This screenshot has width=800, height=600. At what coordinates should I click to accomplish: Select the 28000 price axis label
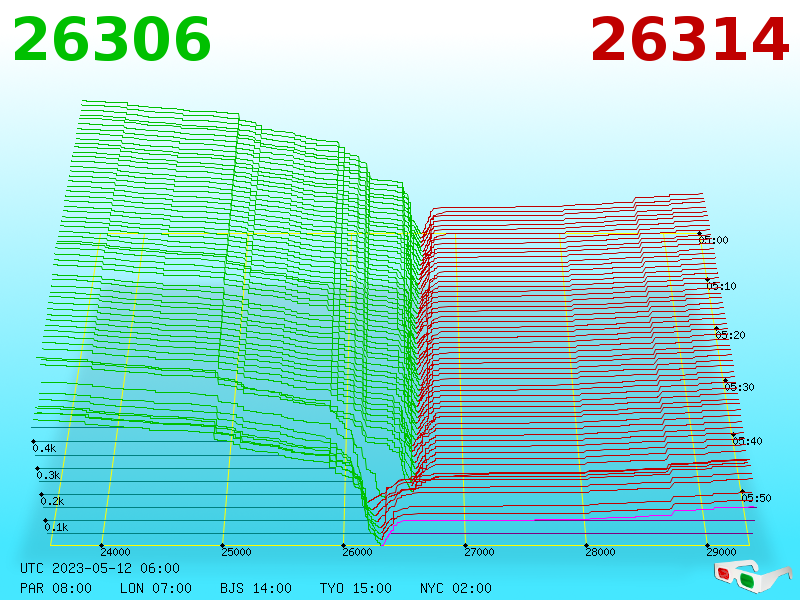pos(600,552)
